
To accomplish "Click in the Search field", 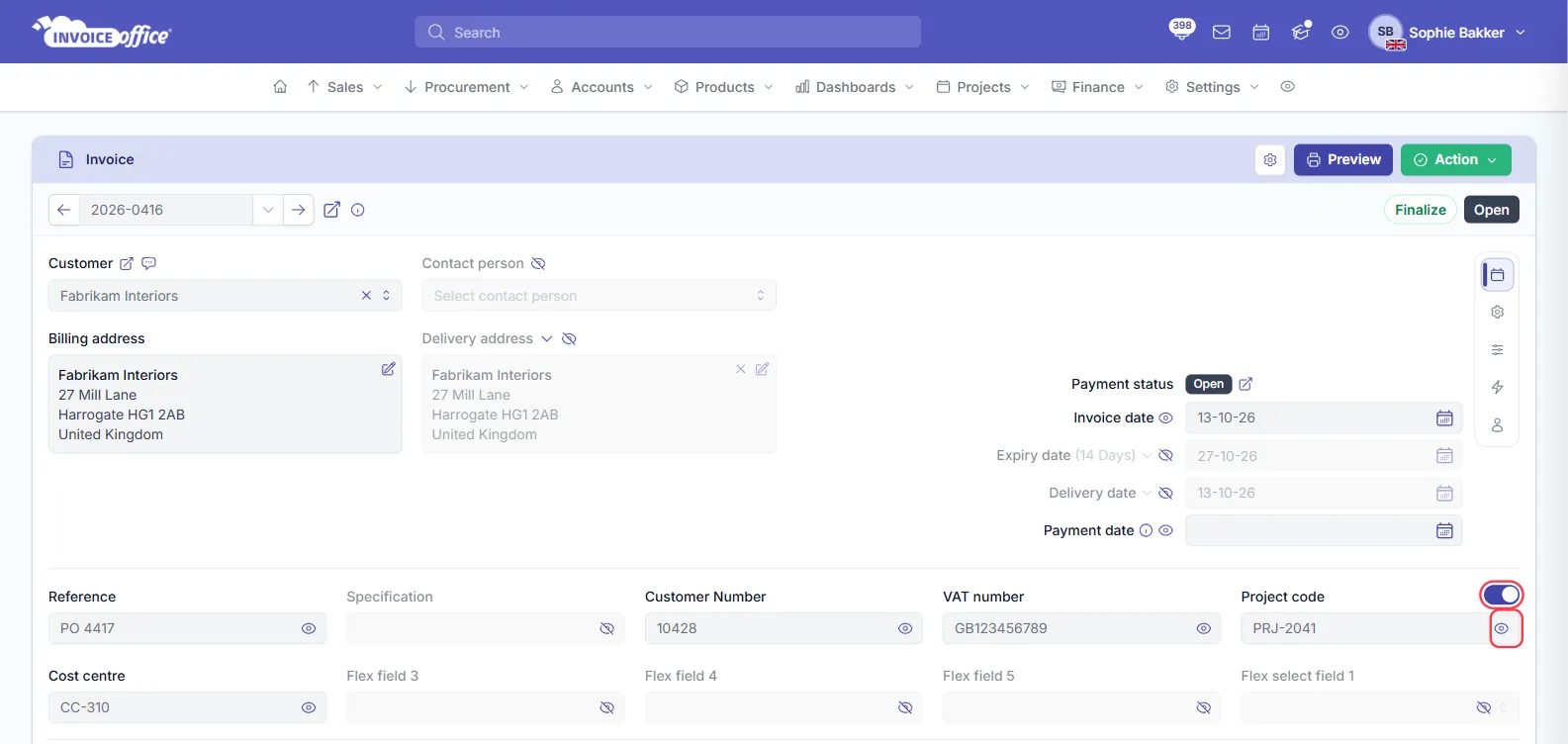I will 668,32.
